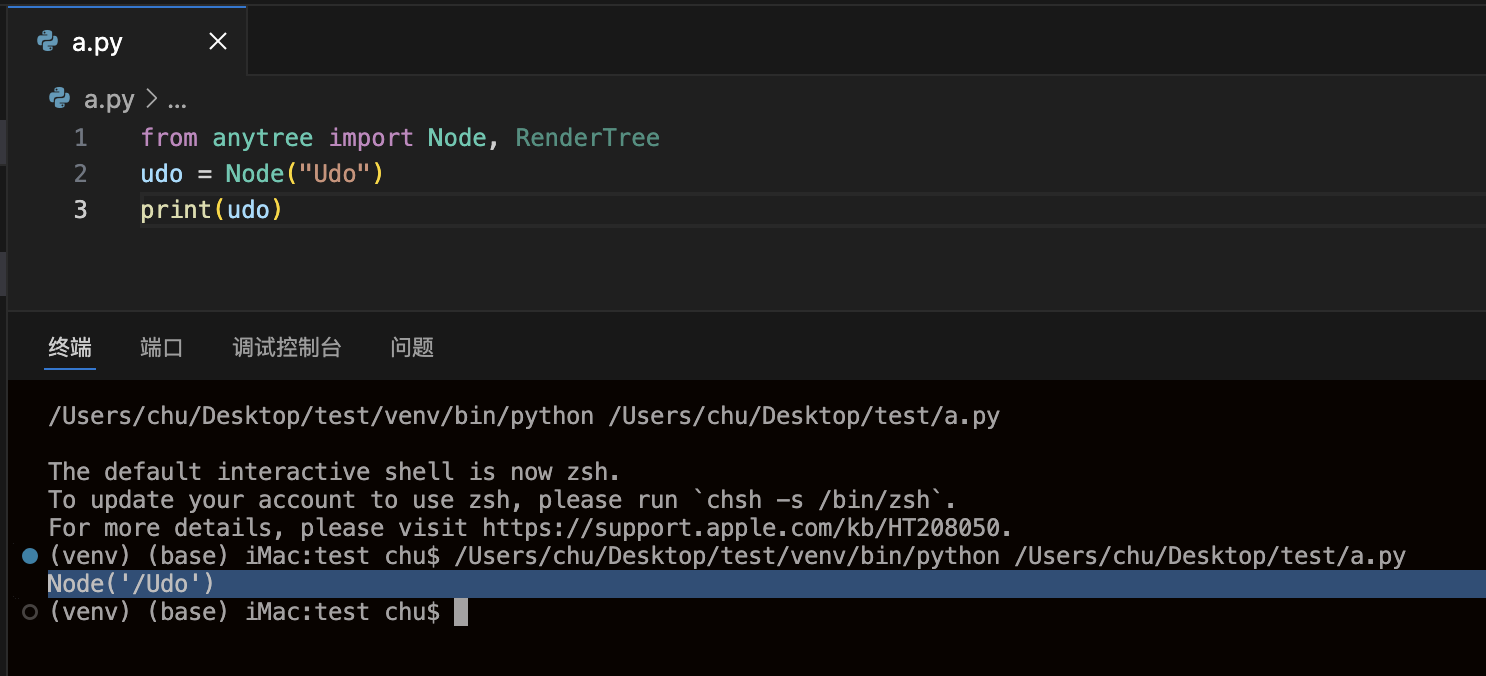Click the blue command status dot in the terminal

click(x=30, y=556)
